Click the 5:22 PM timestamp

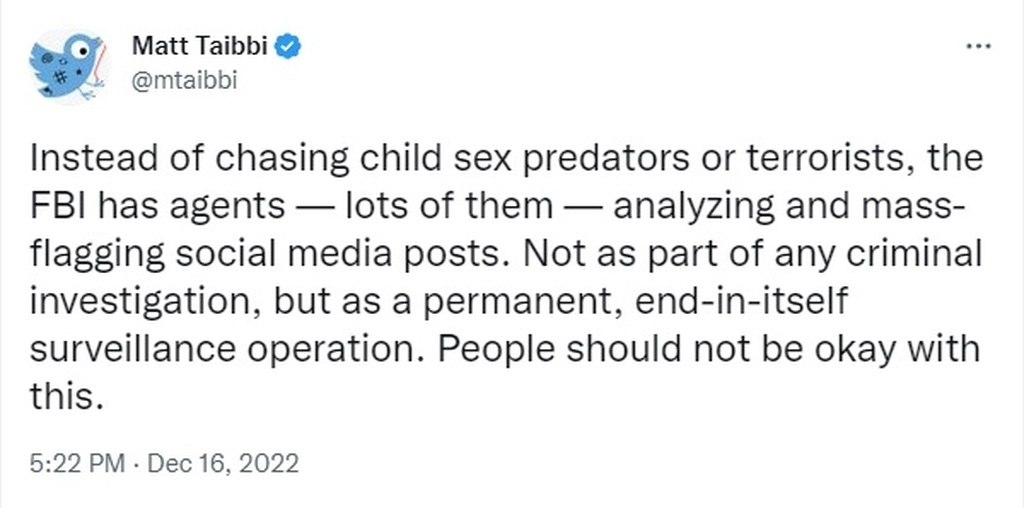pyautogui.click(x=77, y=464)
